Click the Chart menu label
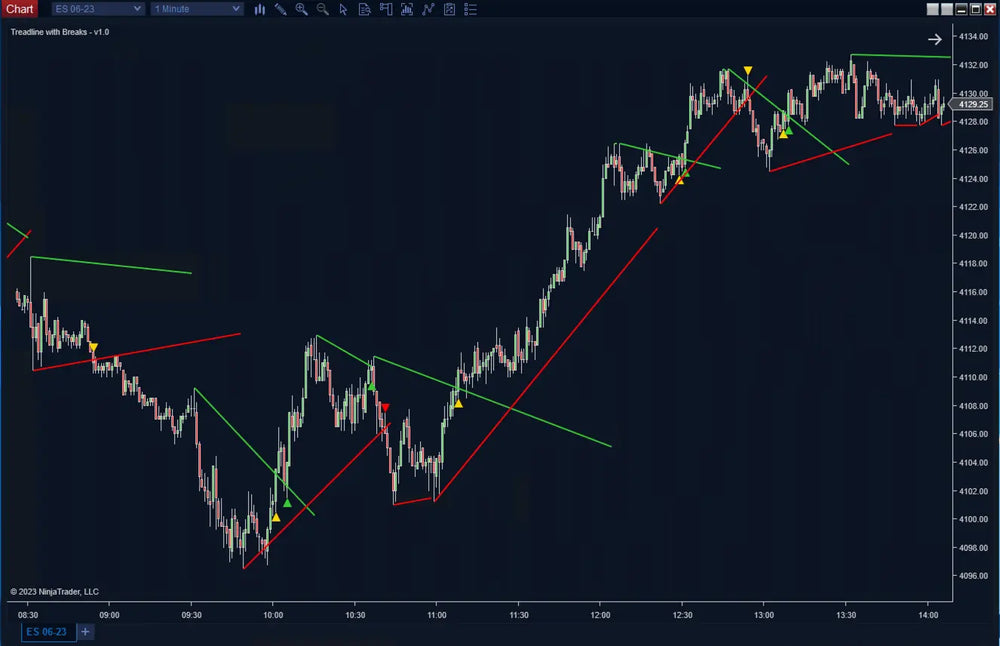This screenshot has width=1000, height=646. click(x=20, y=8)
